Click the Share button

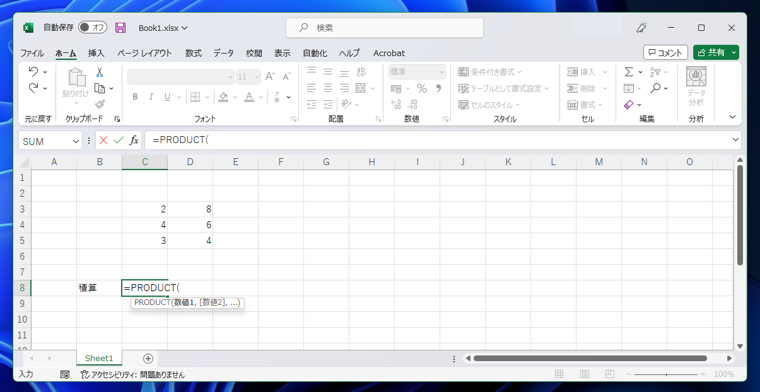(712, 52)
